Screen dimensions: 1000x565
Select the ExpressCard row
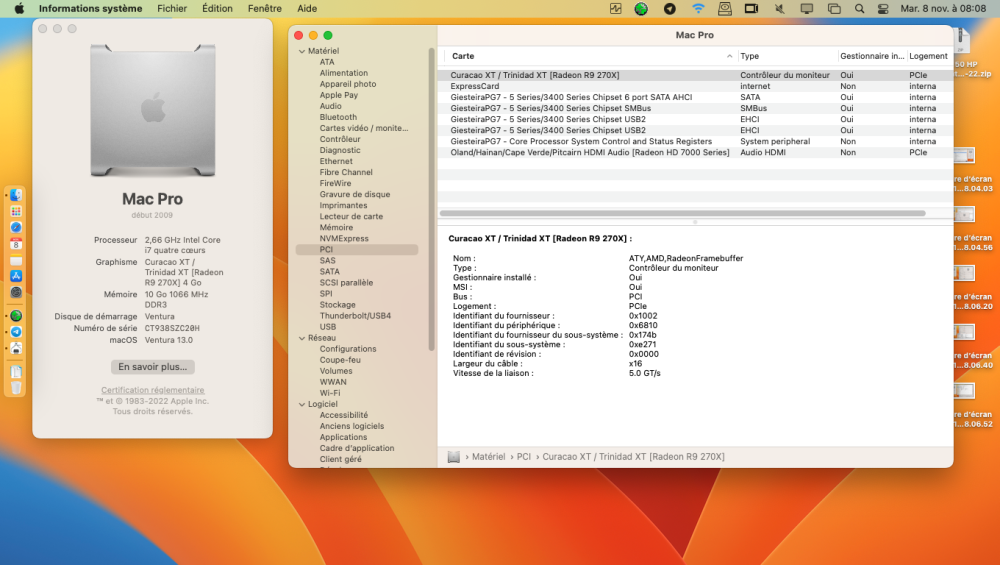click(x=695, y=86)
